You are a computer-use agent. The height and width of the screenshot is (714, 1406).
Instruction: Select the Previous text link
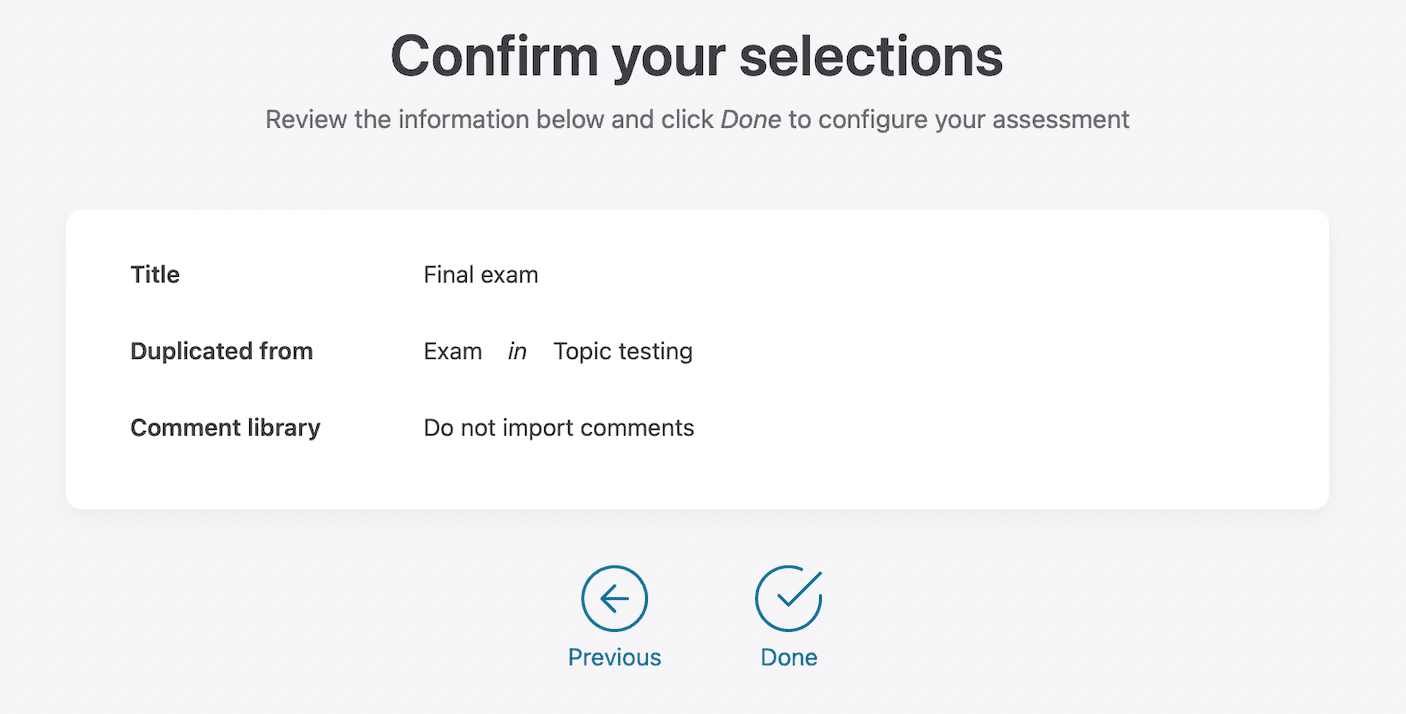[x=614, y=657]
